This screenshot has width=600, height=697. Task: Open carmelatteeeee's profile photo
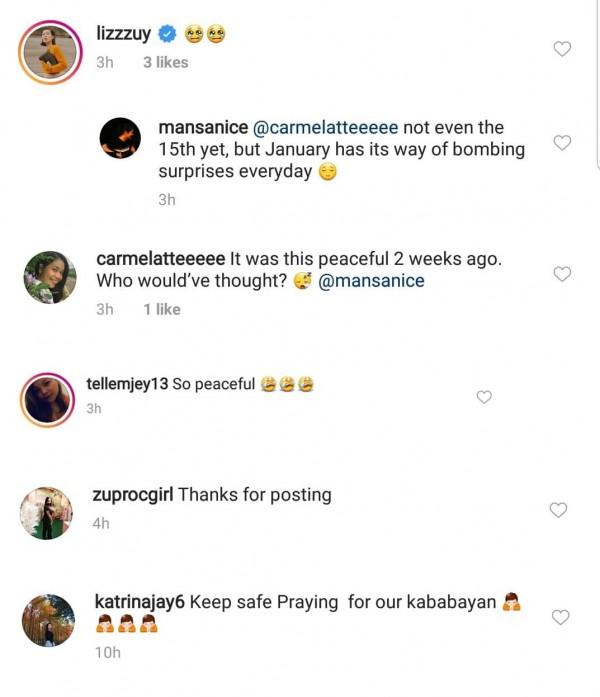(x=50, y=277)
